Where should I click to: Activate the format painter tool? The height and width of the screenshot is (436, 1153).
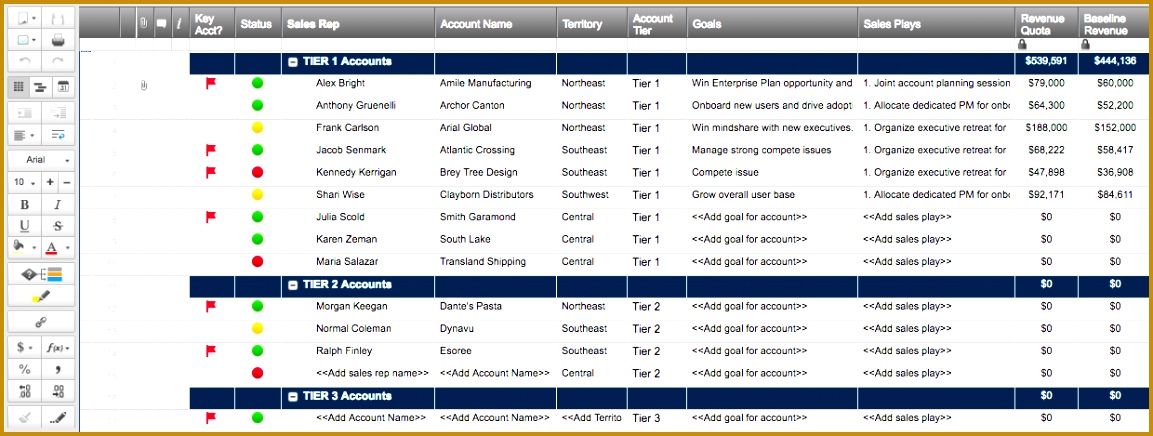(57, 417)
